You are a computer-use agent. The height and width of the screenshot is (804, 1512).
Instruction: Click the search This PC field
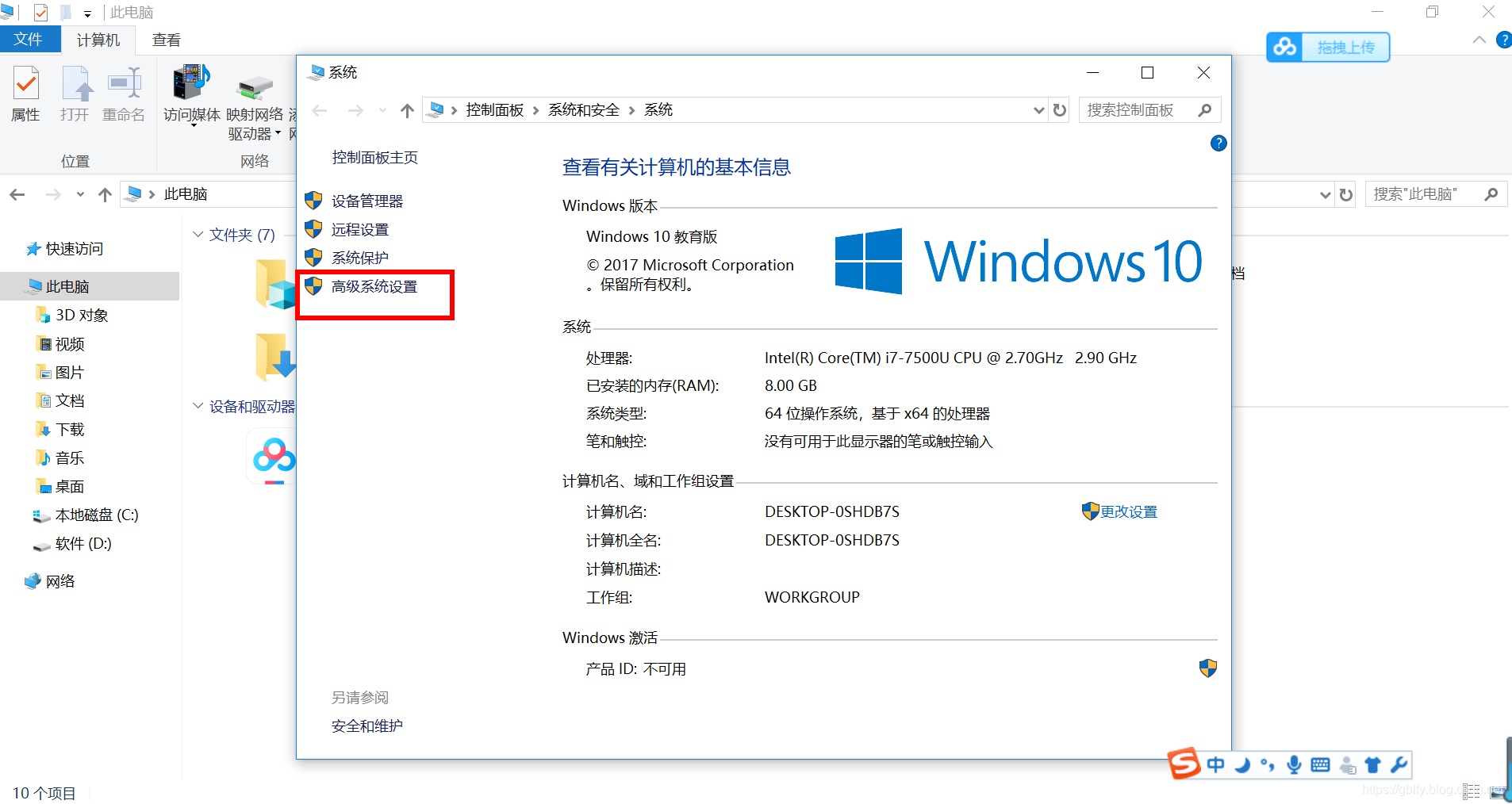click(1436, 194)
